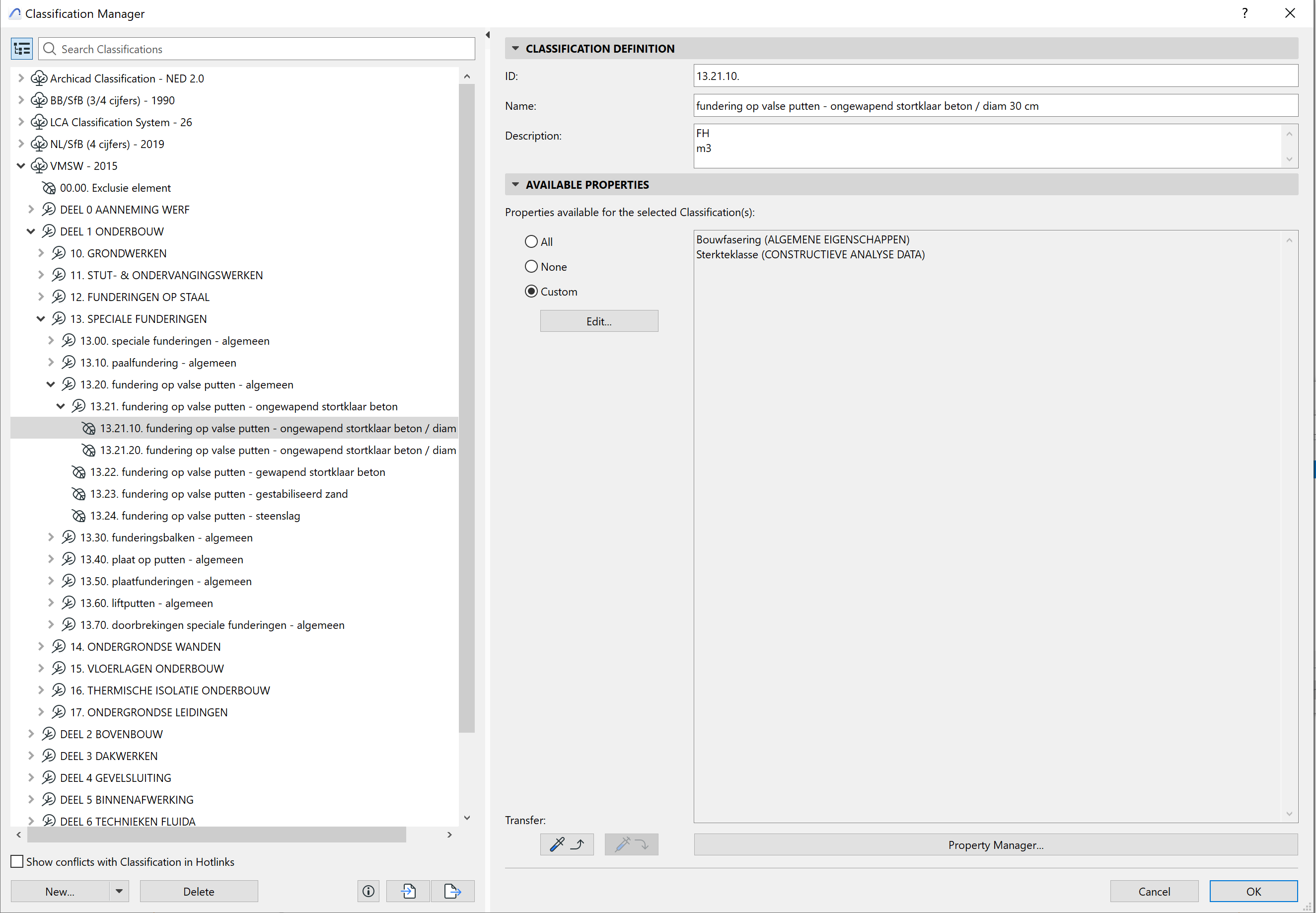Expand 12. FUNDERINGEN OP STAAL
The height and width of the screenshot is (913, 1316).
coord(41,297)
